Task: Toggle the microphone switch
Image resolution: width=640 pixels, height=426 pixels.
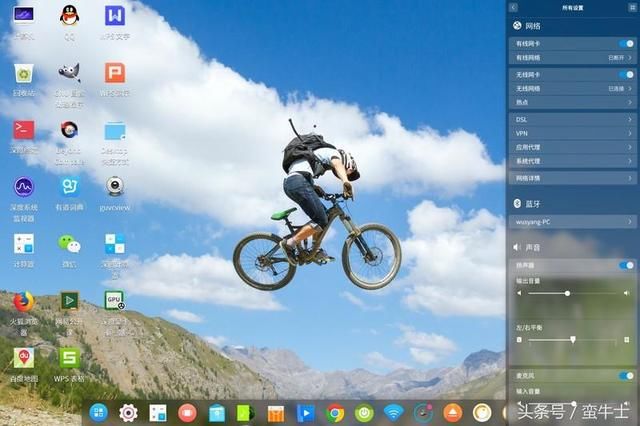Action: point(626,376)
